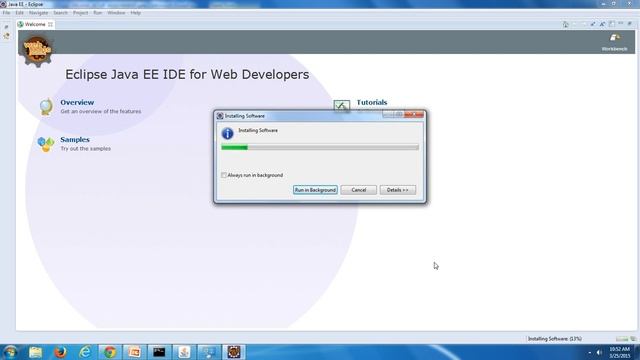
Task: Show hidden tray icons arrow
Action: 589,353
